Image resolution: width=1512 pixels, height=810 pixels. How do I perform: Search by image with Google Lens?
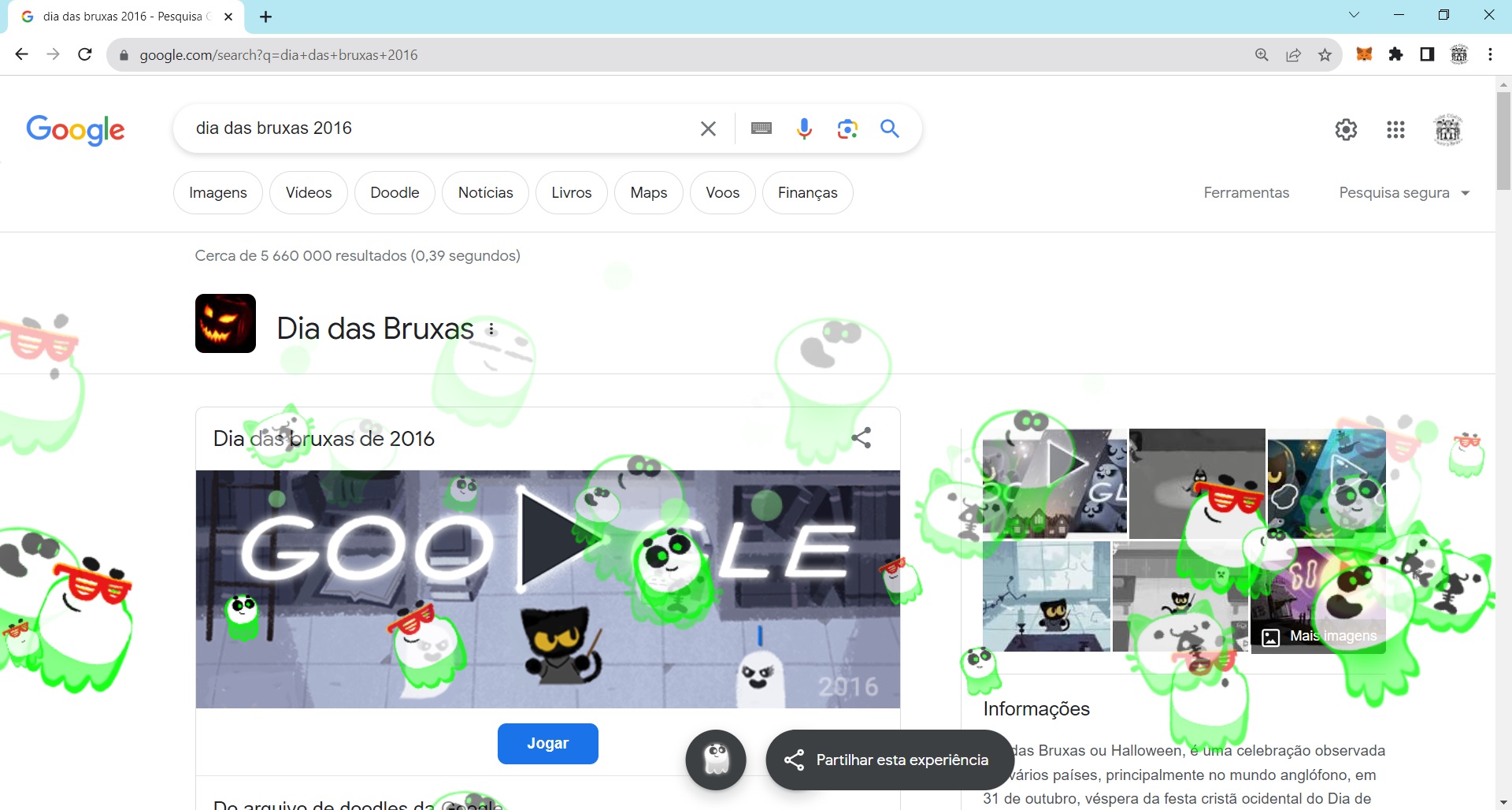(x=847, y=128)
